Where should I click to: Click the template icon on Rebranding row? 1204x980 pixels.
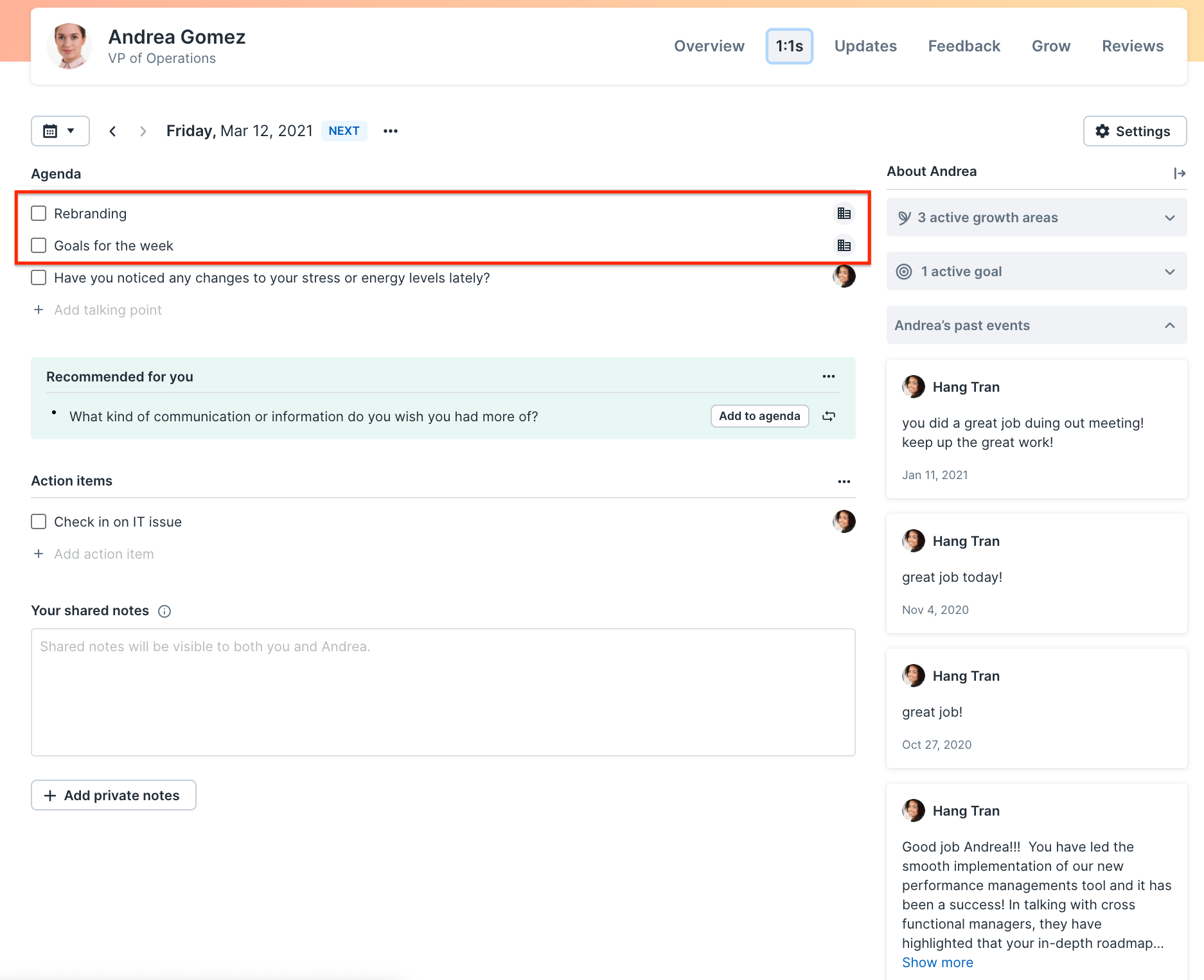point(844,213)
